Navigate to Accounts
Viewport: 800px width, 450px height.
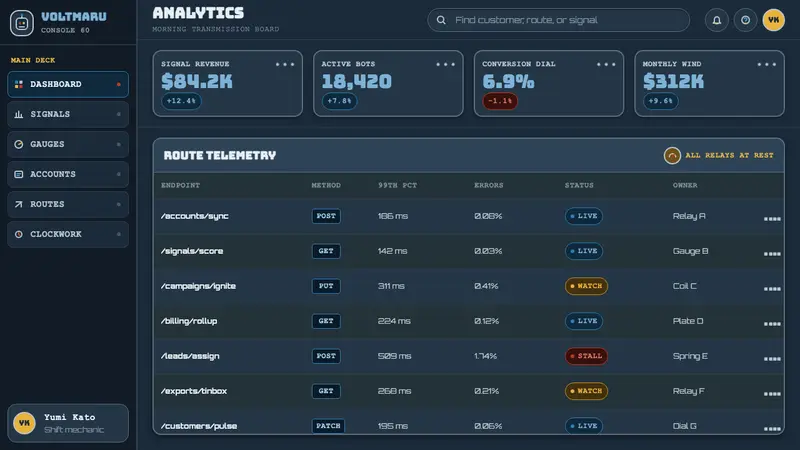click(68, 174)
